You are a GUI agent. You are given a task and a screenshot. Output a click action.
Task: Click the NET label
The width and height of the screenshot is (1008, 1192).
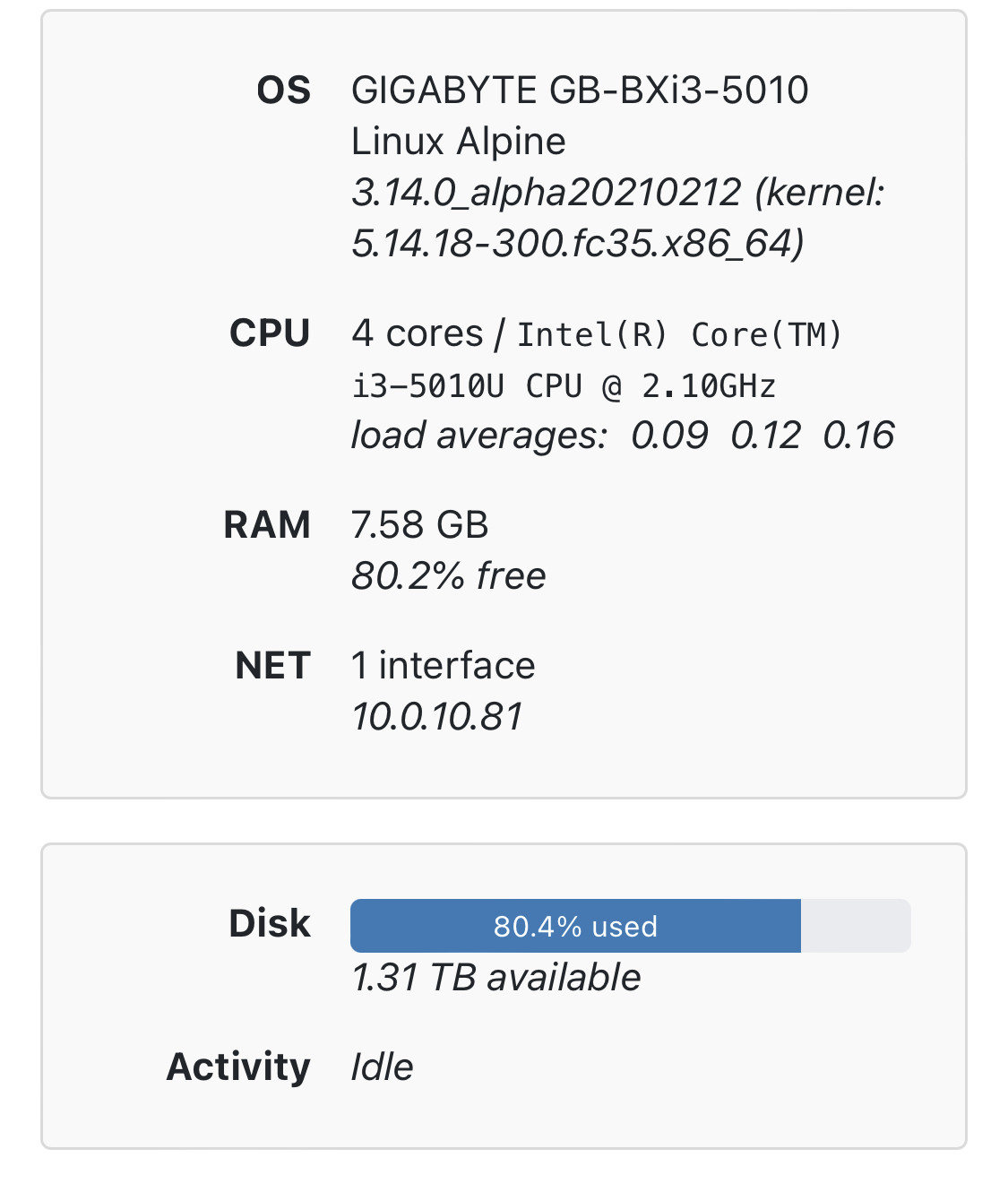(272, 666)
